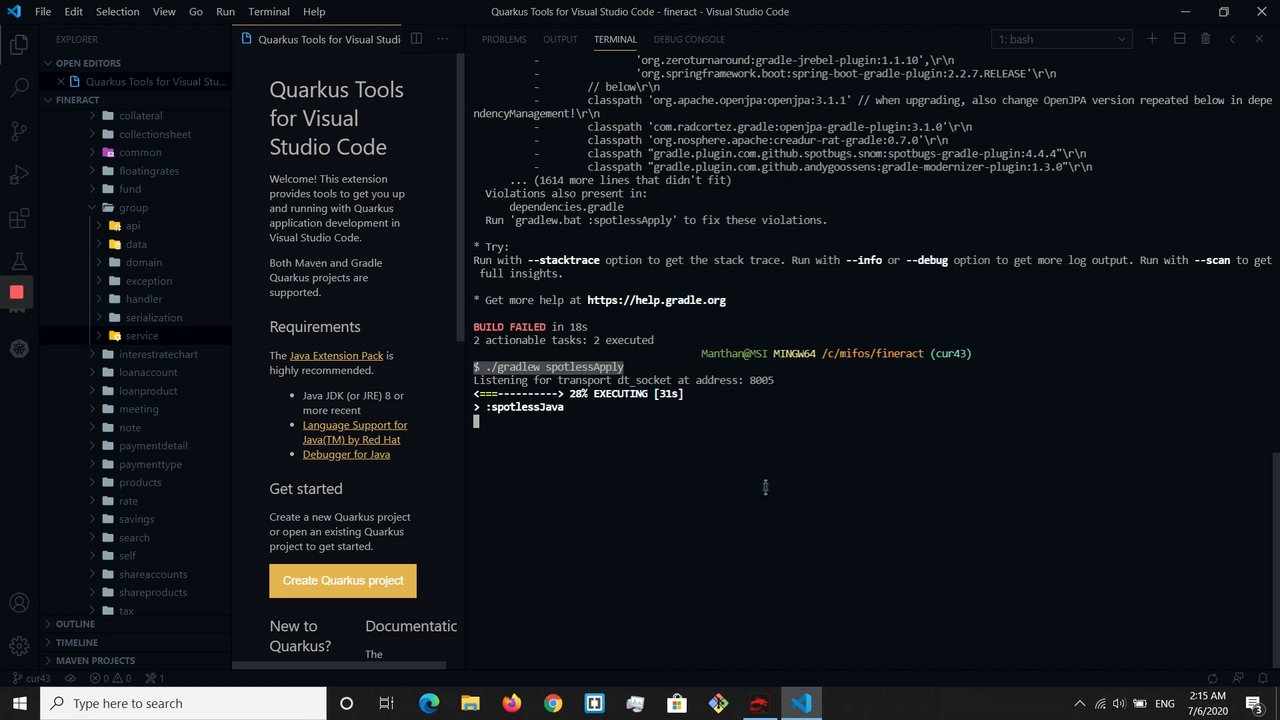This screenshot has height=720, width=1280.
Task: Click the terminal panel left-chevron icon
Action: click(1232, 39)
